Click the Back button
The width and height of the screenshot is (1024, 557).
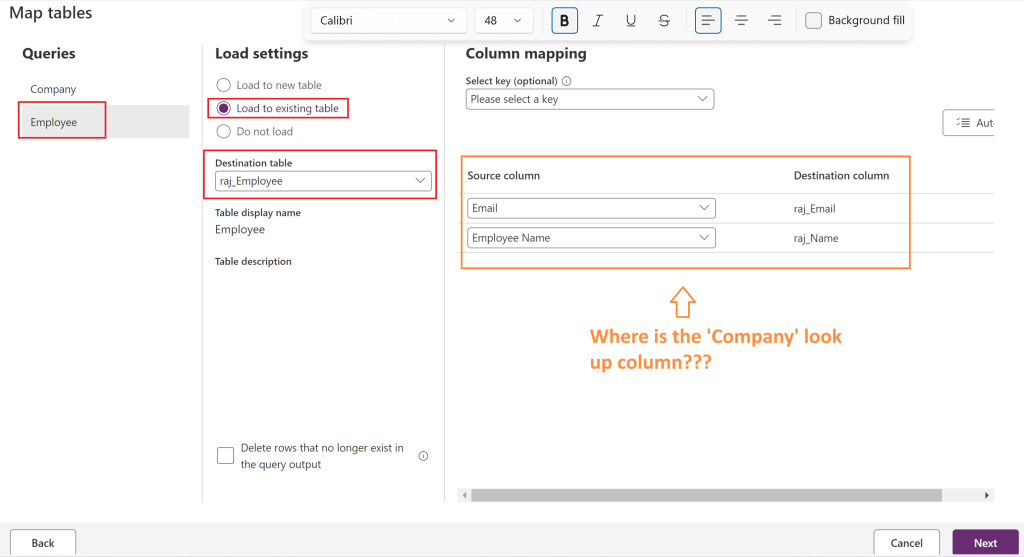(43, 542)
